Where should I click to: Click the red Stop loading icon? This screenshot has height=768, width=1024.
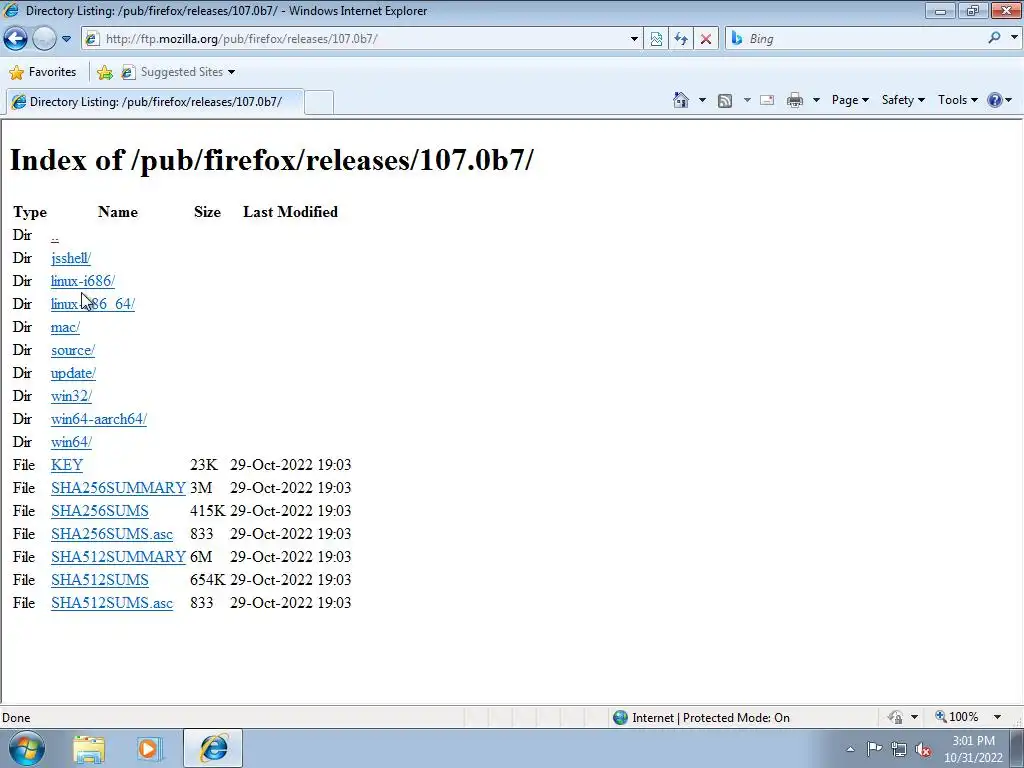[706, 39]
